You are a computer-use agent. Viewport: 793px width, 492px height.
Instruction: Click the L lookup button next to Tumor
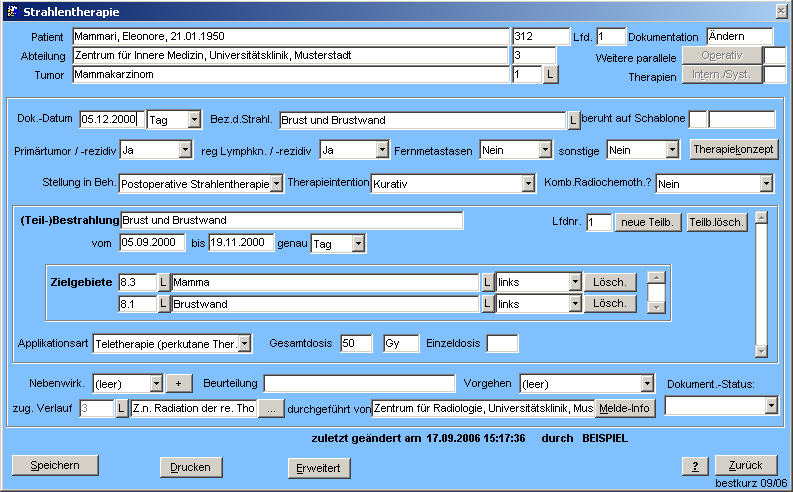tap(551, 75)
